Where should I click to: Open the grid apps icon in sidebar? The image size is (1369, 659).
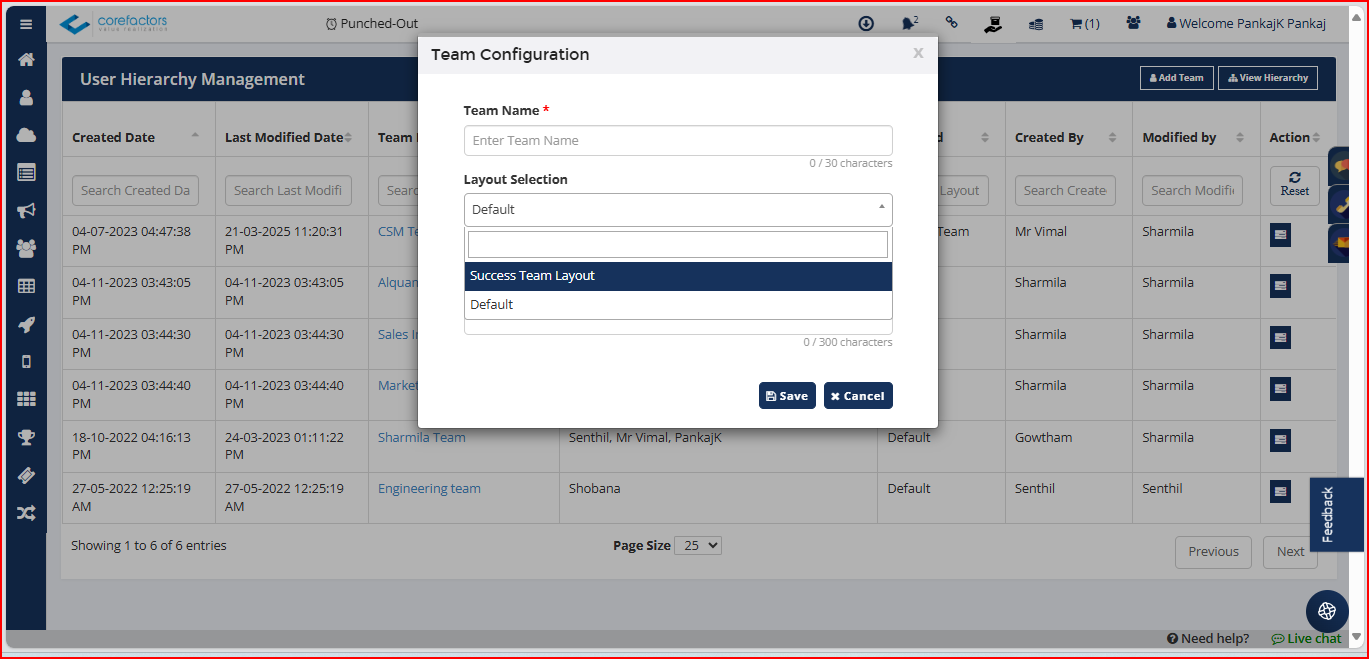click(26, 399)
